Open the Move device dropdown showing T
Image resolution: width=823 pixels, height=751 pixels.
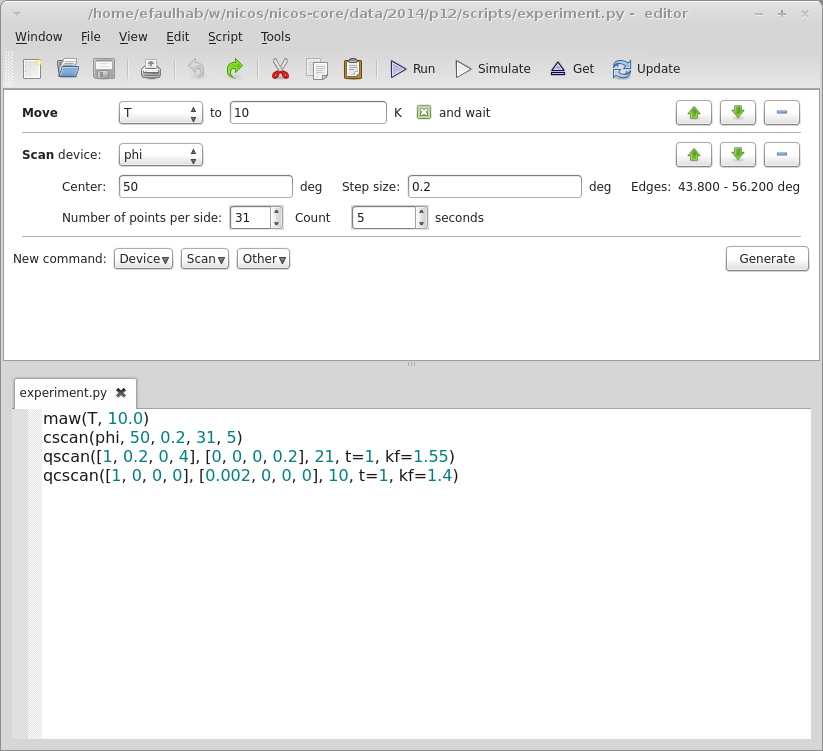pos(160,113)
